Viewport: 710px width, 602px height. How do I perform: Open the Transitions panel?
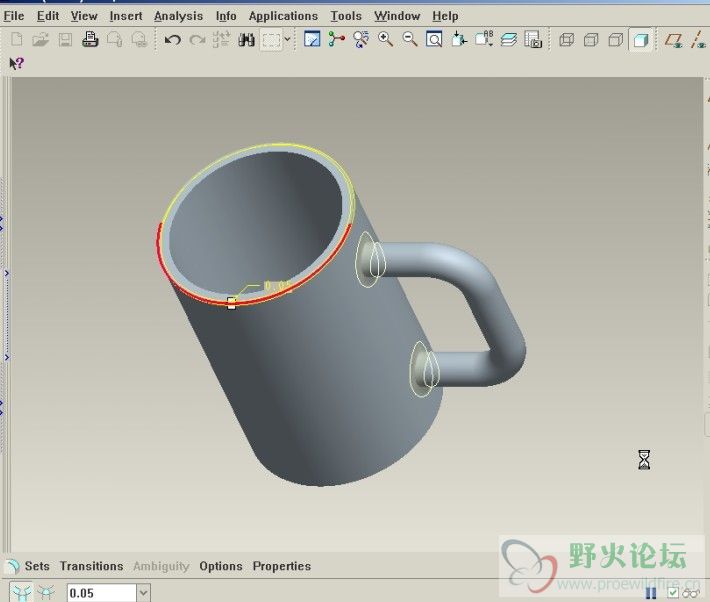point(91,566)
